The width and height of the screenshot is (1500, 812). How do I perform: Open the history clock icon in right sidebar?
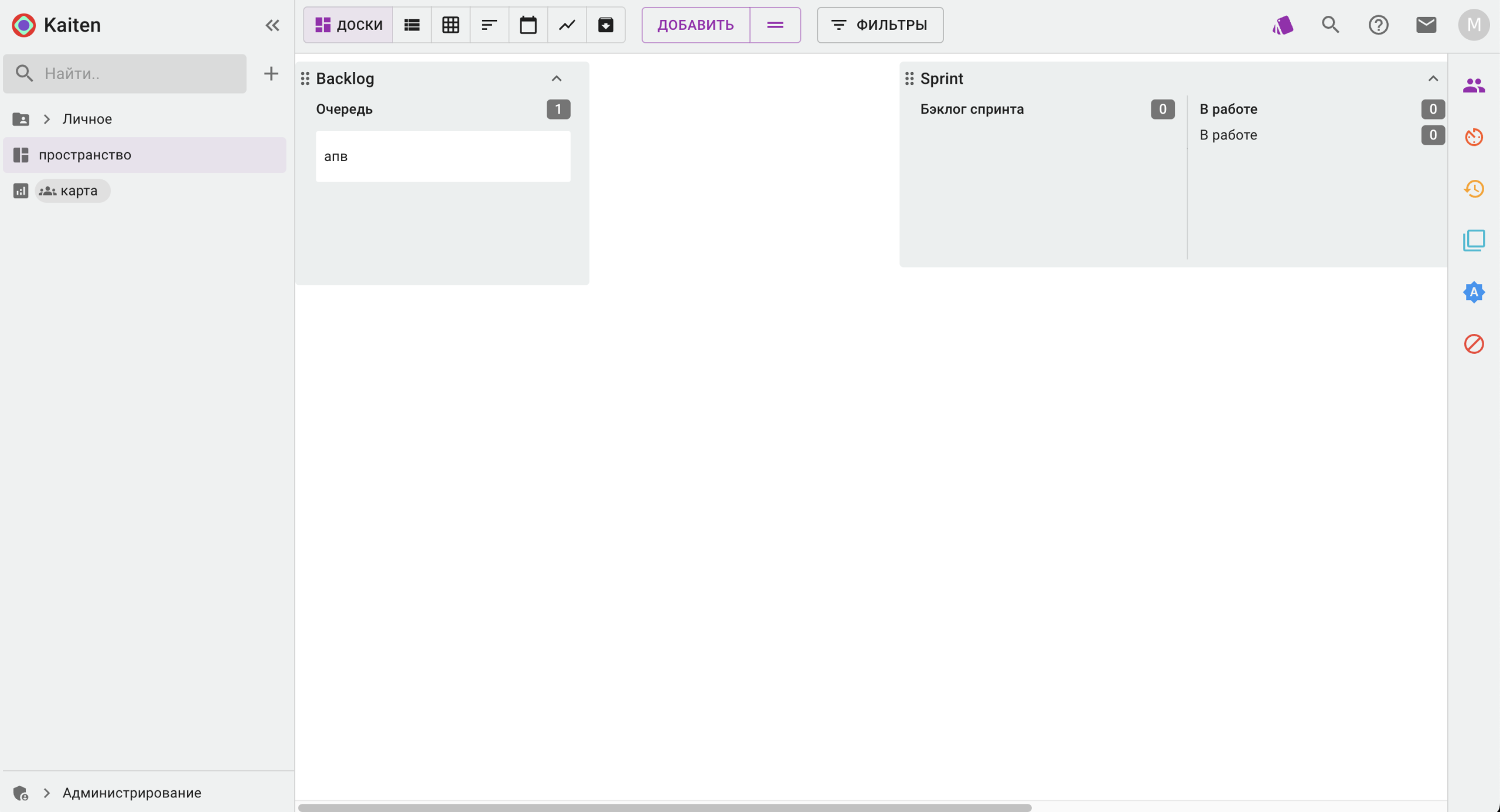point(1474,189)
